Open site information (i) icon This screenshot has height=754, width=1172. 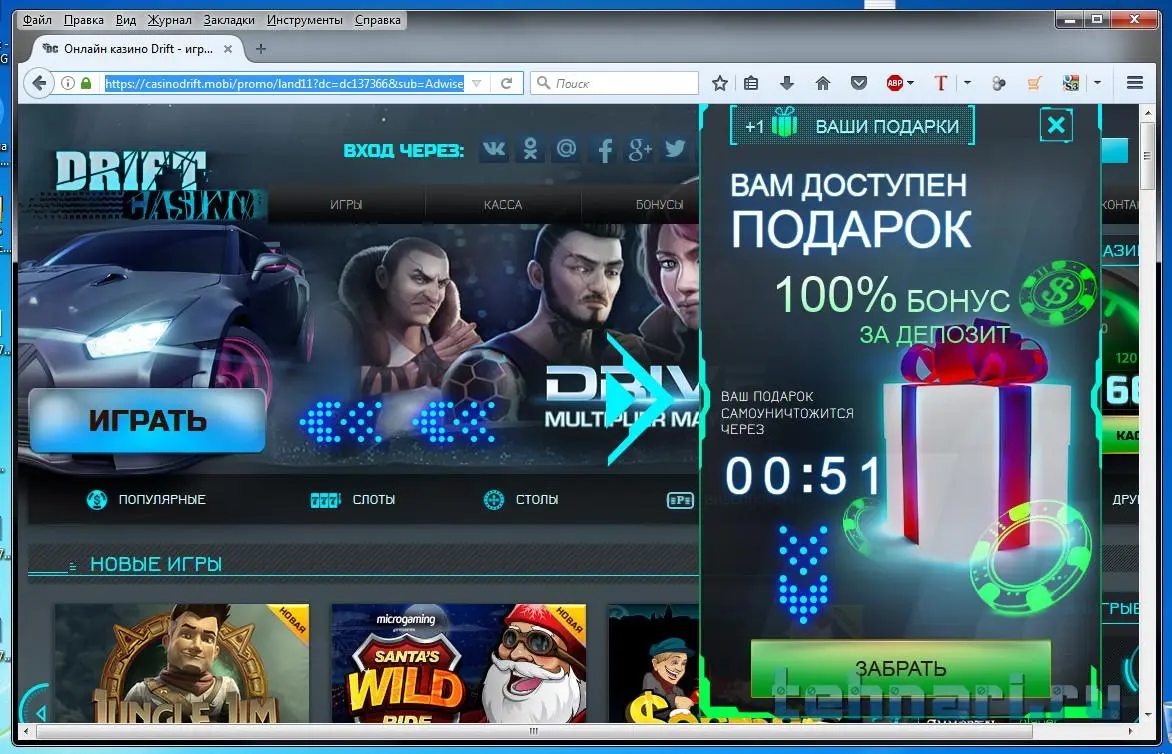pos(68,83)
